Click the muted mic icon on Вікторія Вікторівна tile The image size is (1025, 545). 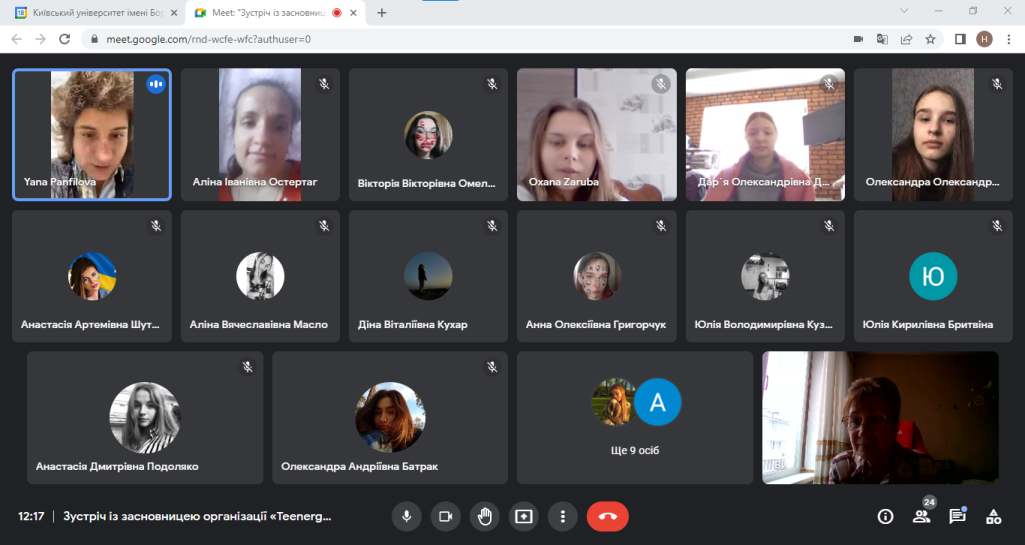(492, 84)
